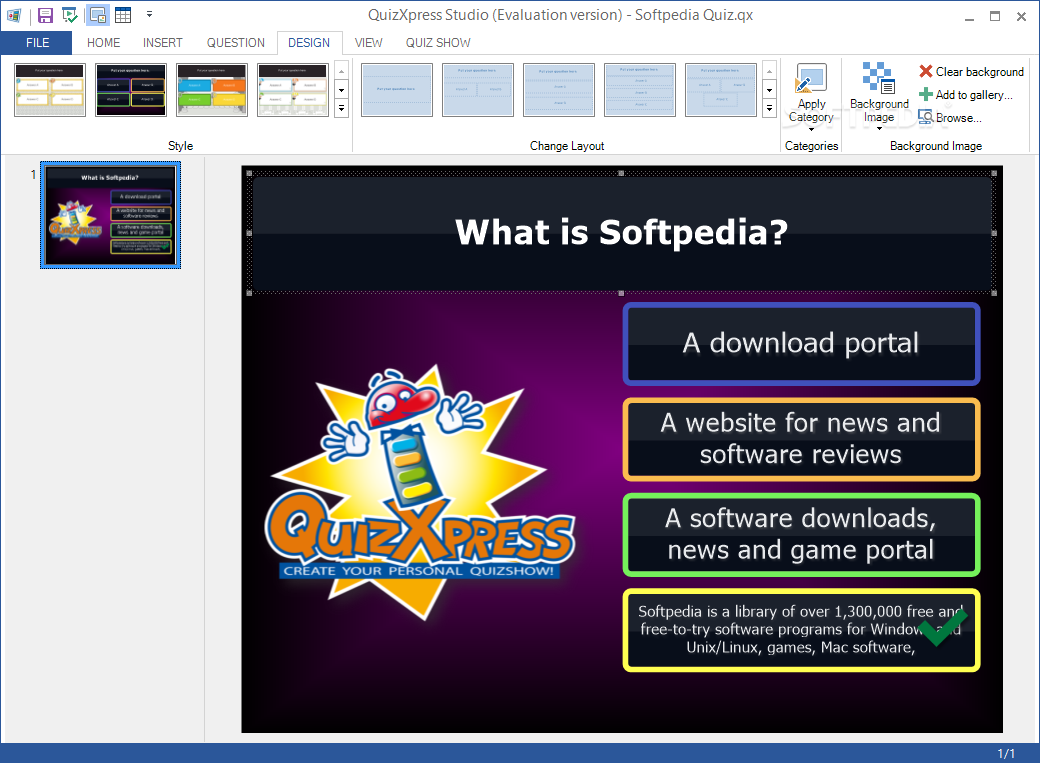Open the Background Image dropdown arrow
Screen dimensions: 1040x763
879,129
